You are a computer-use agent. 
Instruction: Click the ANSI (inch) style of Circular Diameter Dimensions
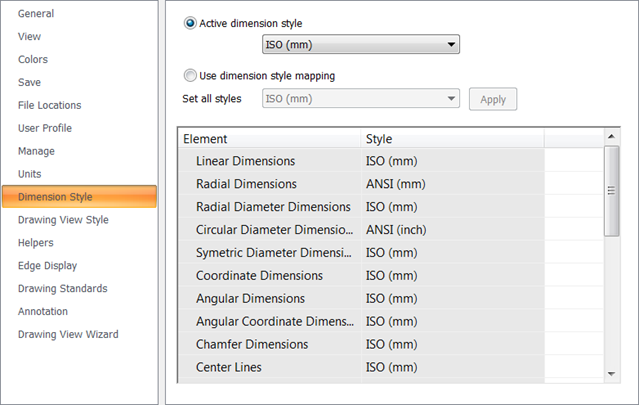pyautogui.click(x=396, y=230)
